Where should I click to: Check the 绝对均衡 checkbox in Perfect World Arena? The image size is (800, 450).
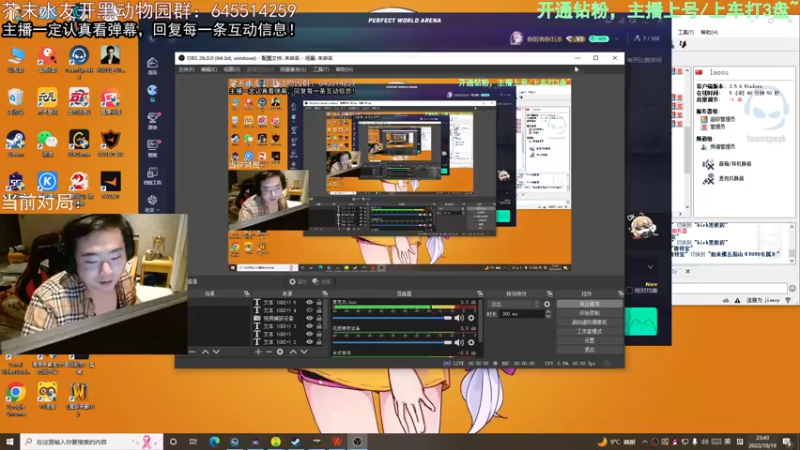tap(630, 290)
